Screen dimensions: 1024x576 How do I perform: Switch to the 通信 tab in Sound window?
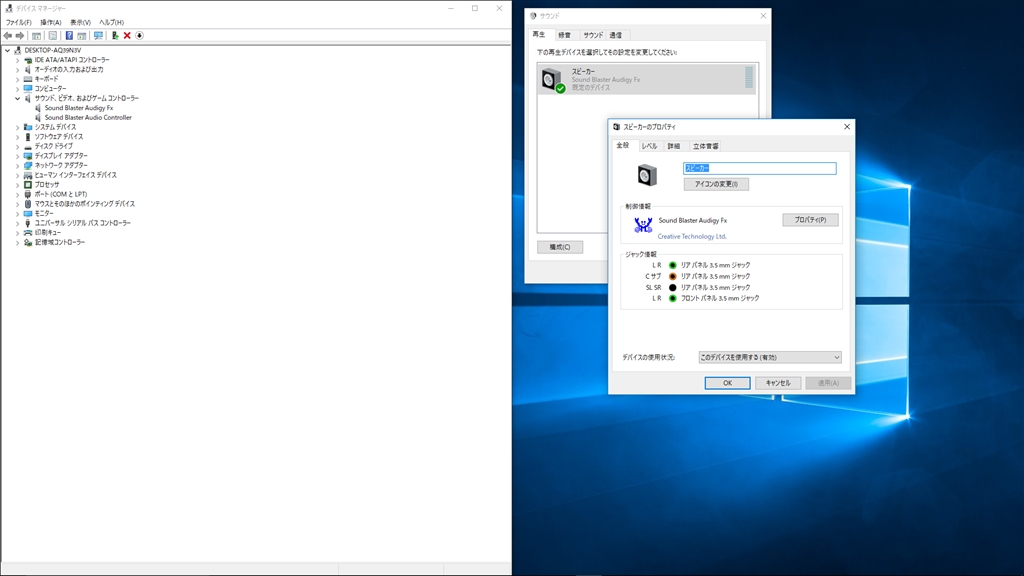click(x=616, y=35)
